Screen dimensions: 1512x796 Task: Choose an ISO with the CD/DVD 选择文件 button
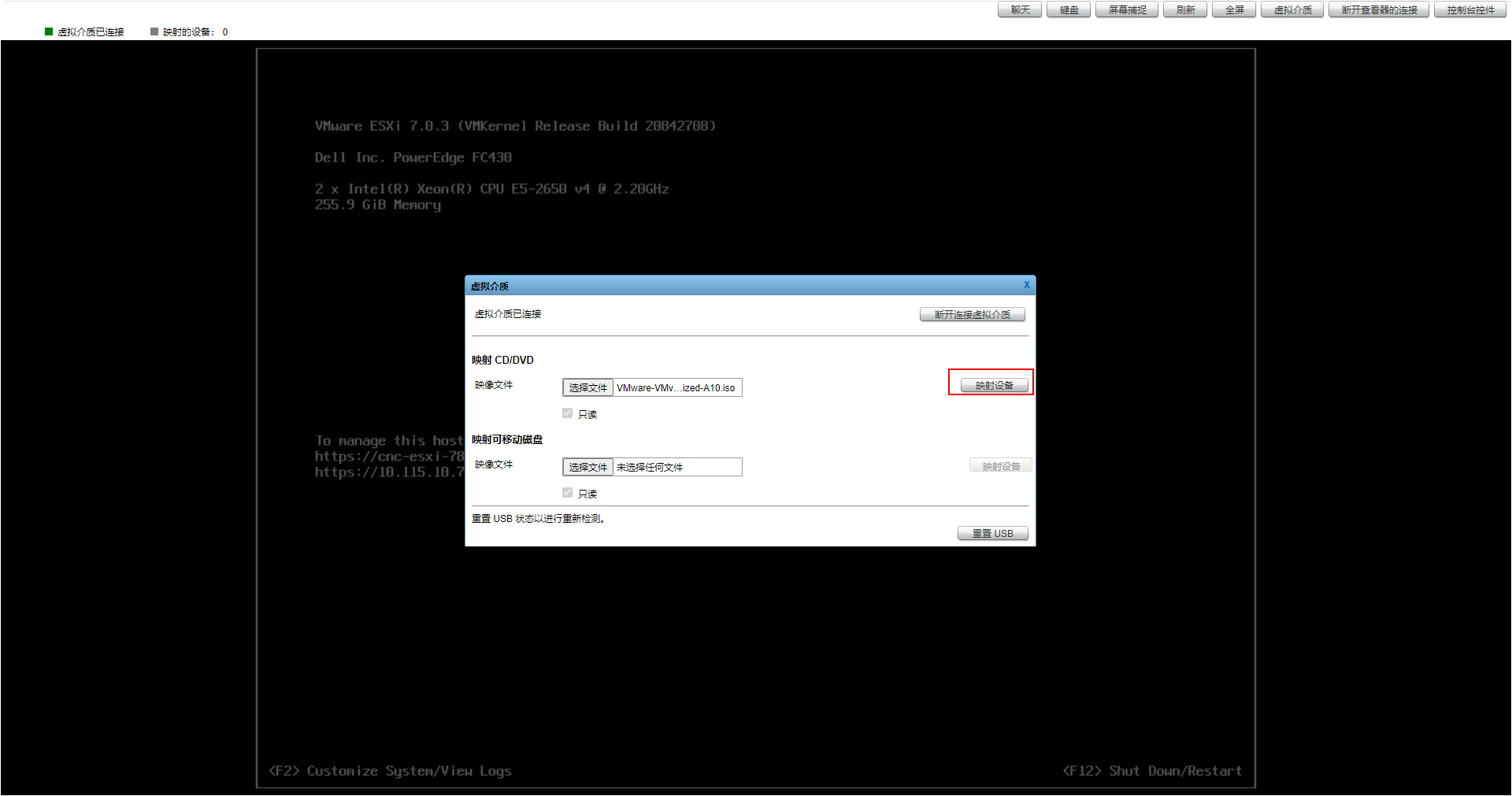587,387
